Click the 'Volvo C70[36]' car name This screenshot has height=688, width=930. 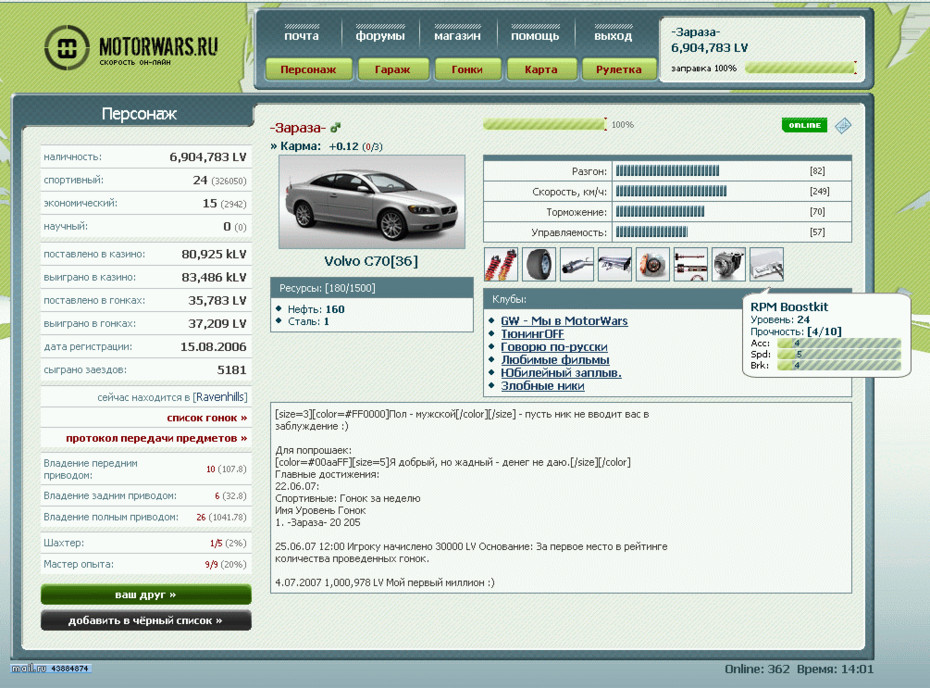[371, 262]
